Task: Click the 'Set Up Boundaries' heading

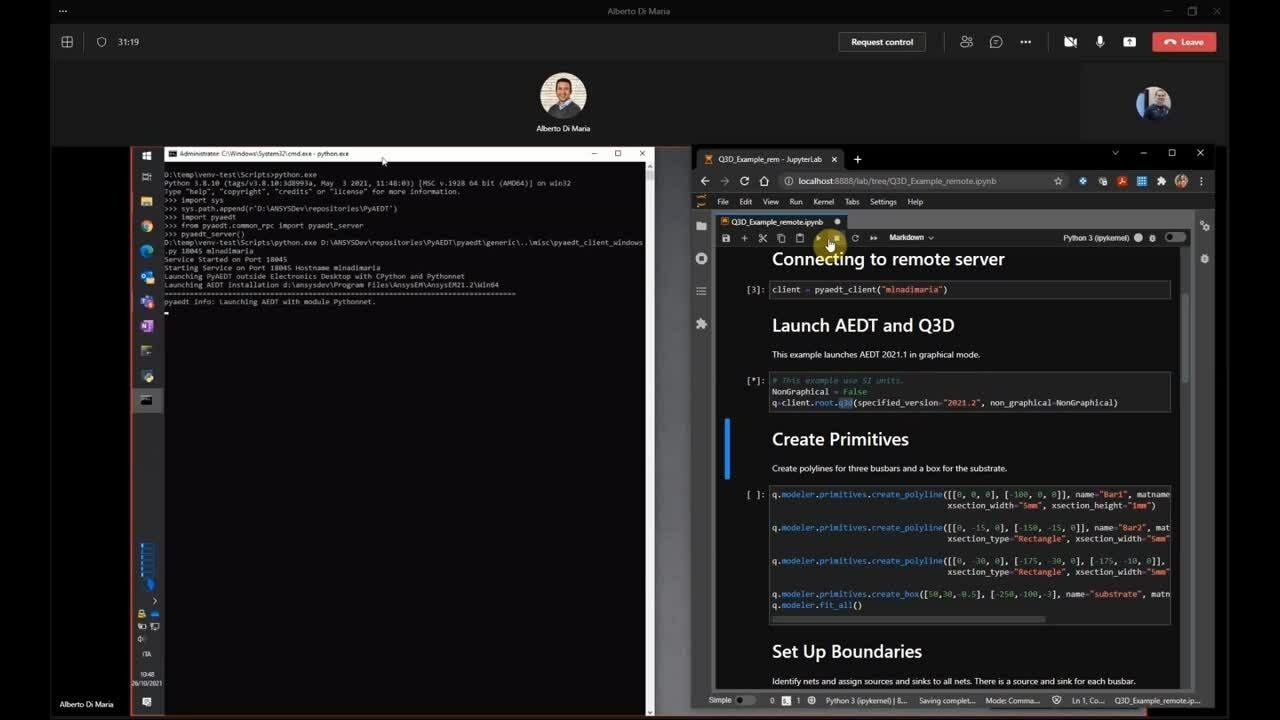Action: [847, 652]
